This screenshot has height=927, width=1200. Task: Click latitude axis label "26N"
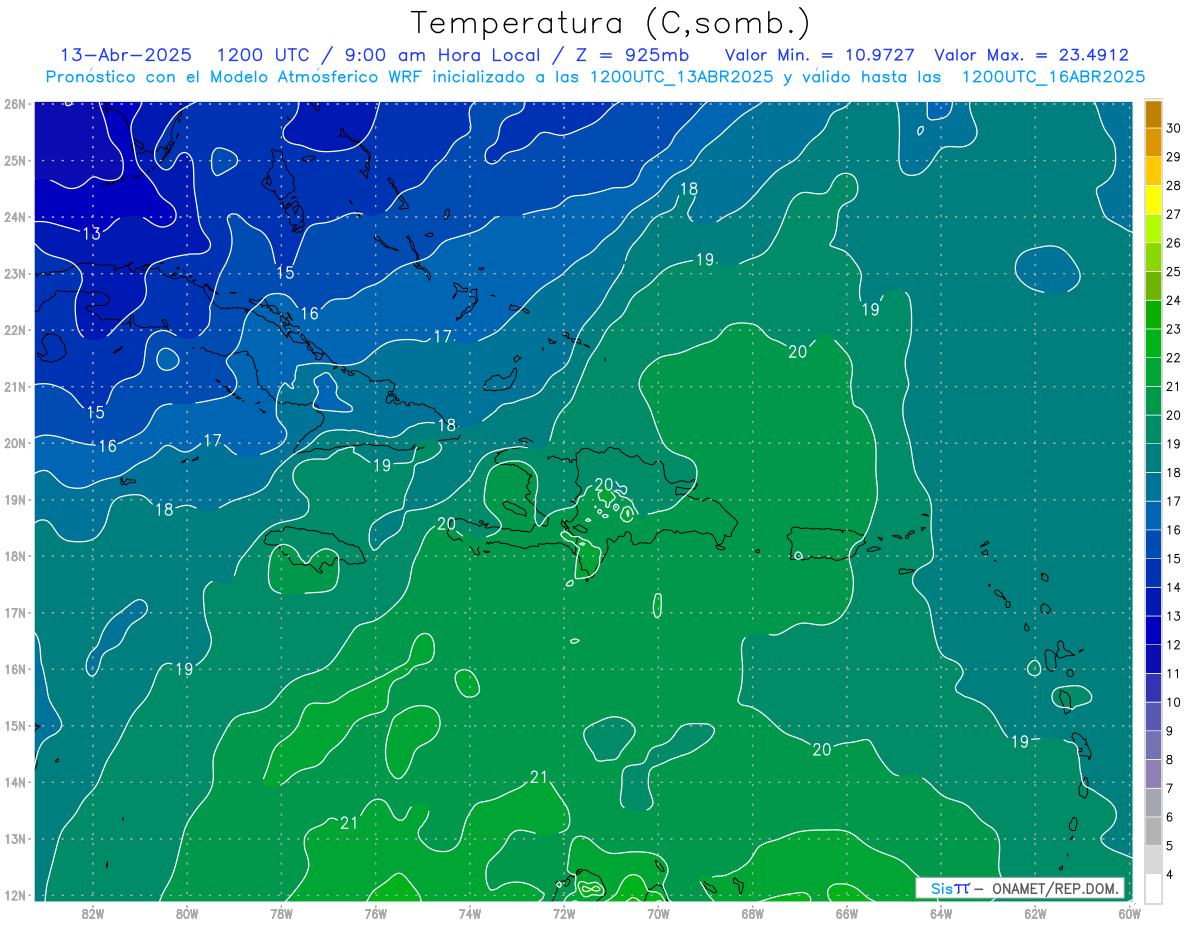click(x=14, y=104)
